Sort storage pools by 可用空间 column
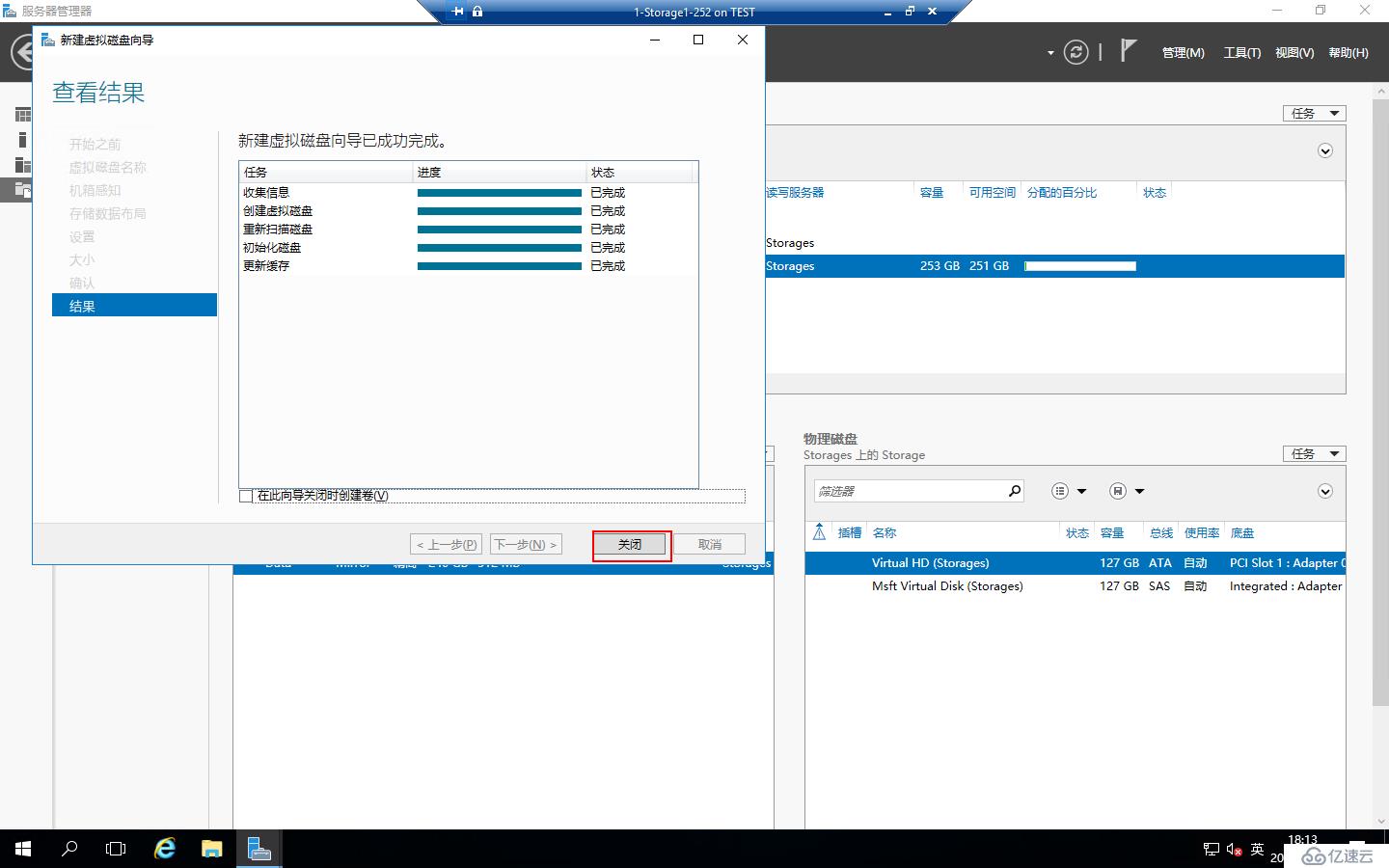Screen dimensions: 1389x868 [x=993, y=193]
